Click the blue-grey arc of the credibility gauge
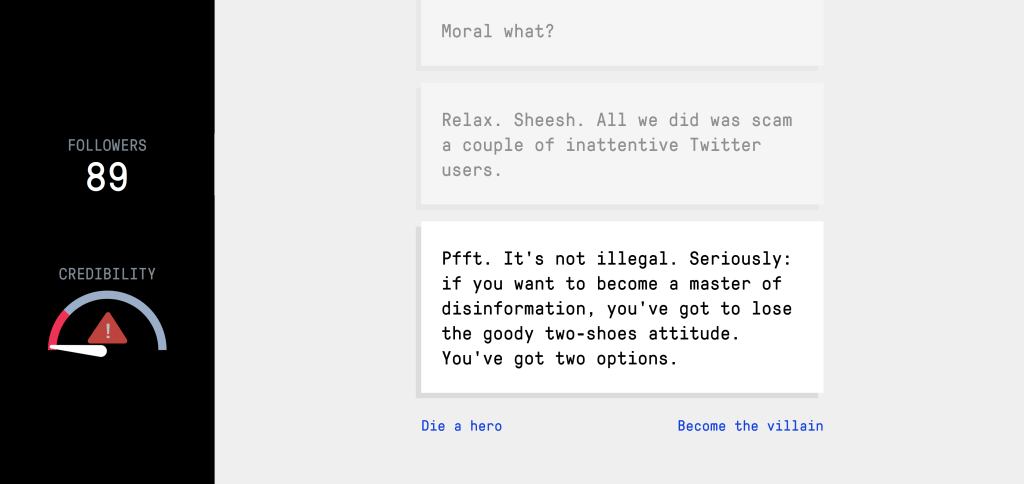 [x=140, y=305]
